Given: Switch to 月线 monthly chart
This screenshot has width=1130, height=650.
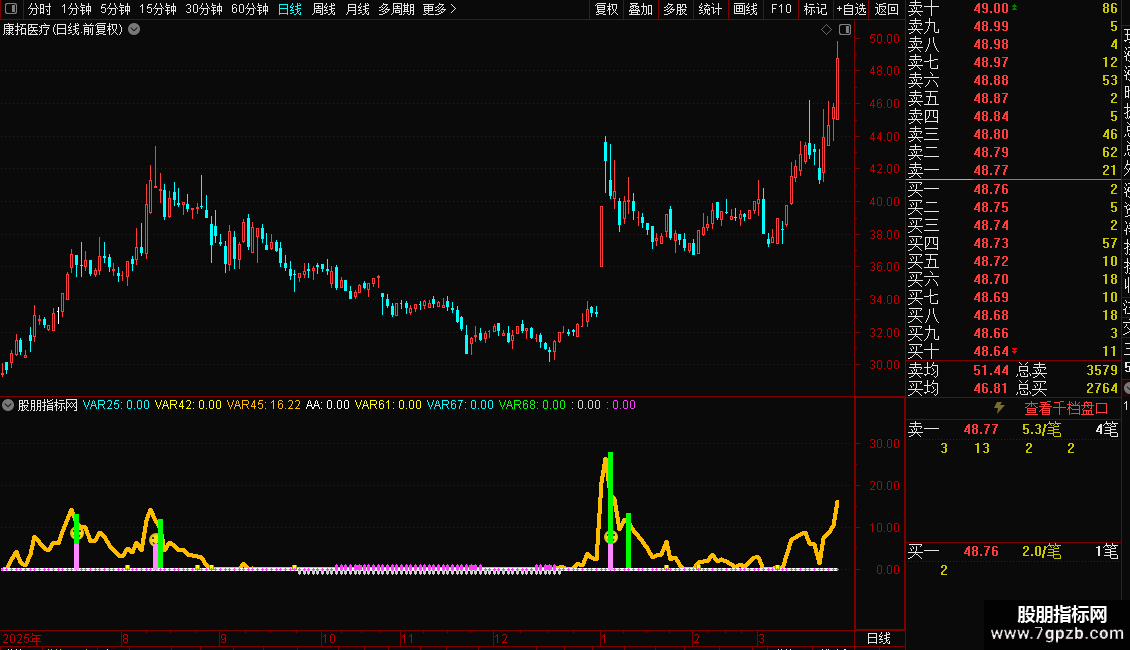Looking at the screenshot, I should pyautogui.click(x=357, y=9).
